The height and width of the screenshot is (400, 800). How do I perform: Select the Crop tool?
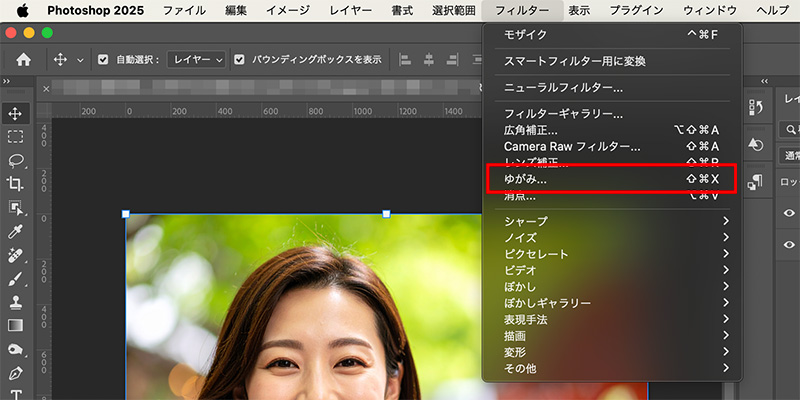point(15,184)
